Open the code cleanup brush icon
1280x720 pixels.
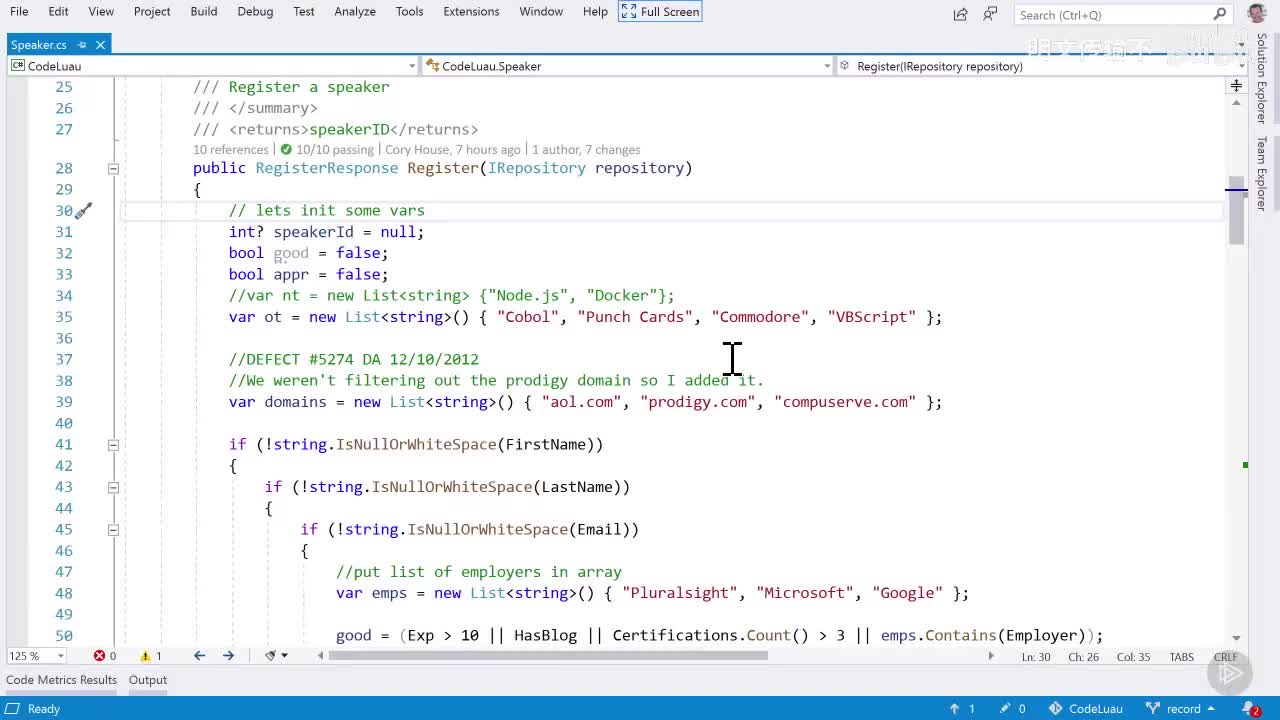(x=270, y=656)
